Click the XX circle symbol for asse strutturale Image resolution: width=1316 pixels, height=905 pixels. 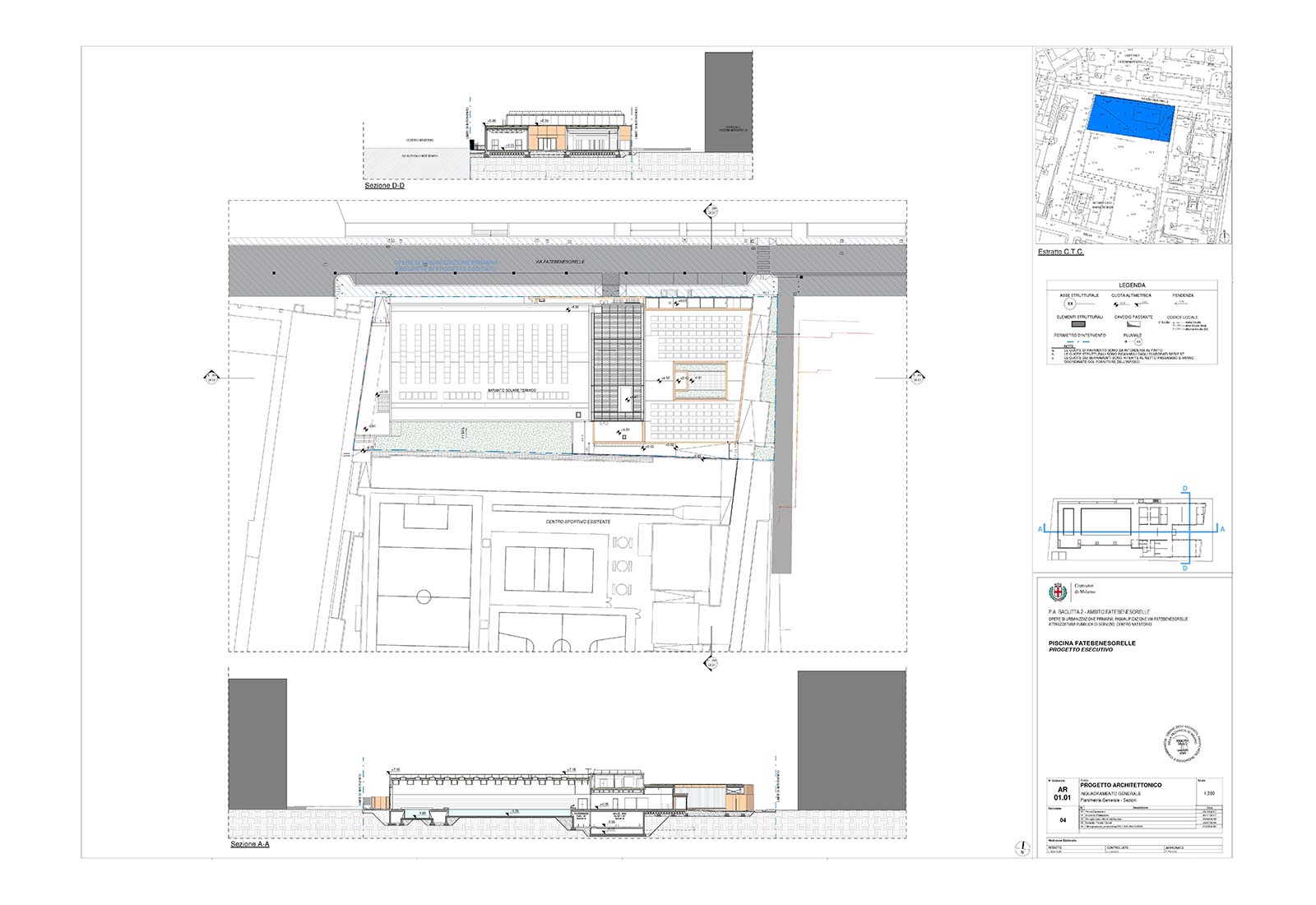(x=1070, y=304)
